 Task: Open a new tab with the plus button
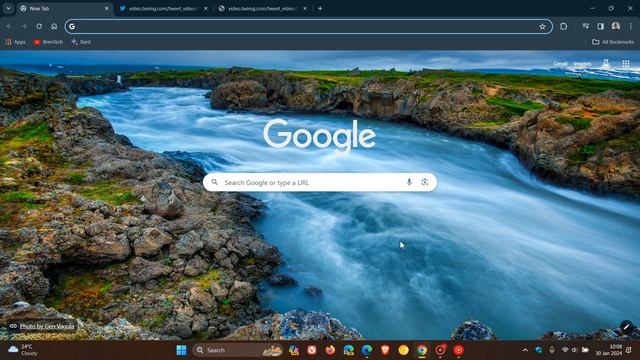point(320,9)
